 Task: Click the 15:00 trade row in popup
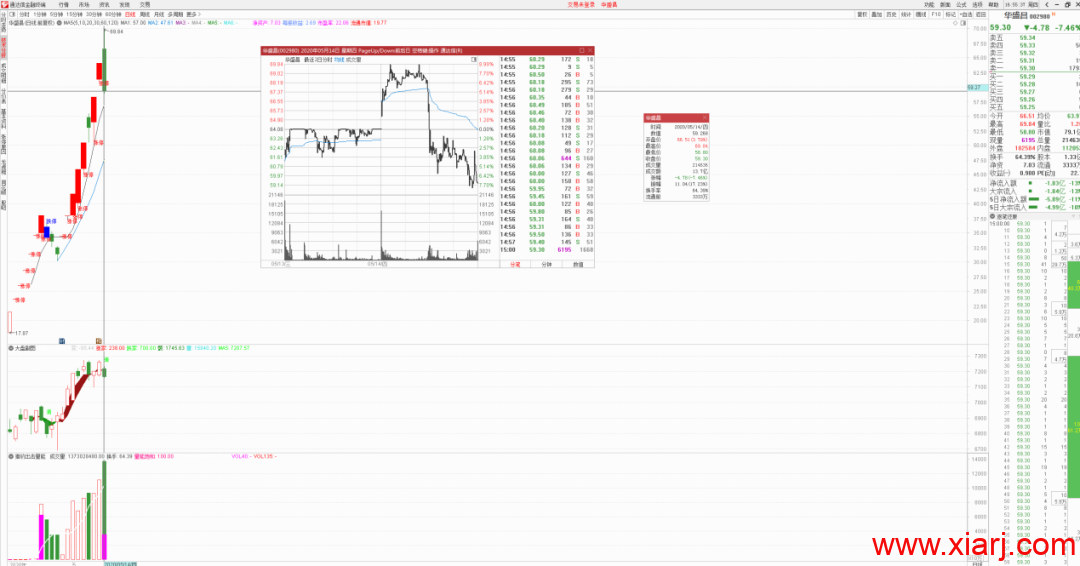(x=546, y=249)
